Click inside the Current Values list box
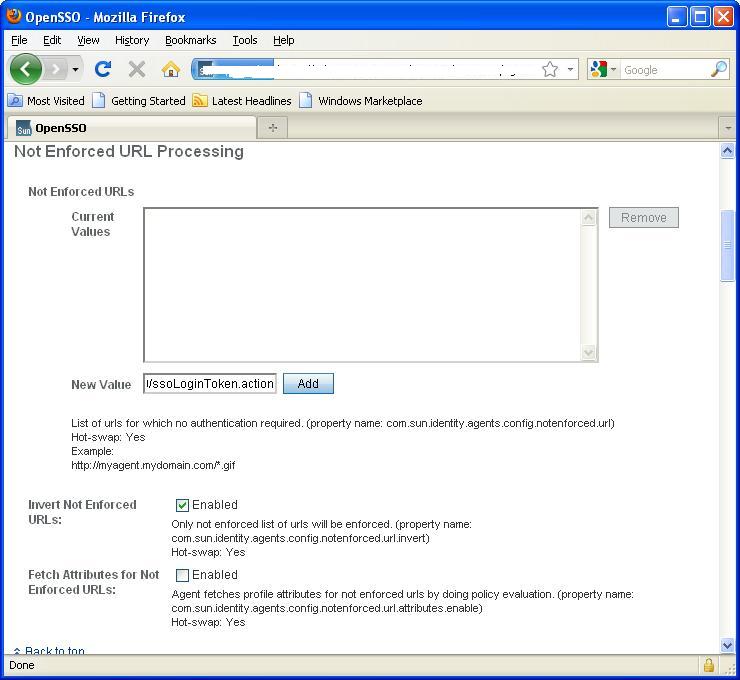 pyautogui.click(x=362, y=285)
